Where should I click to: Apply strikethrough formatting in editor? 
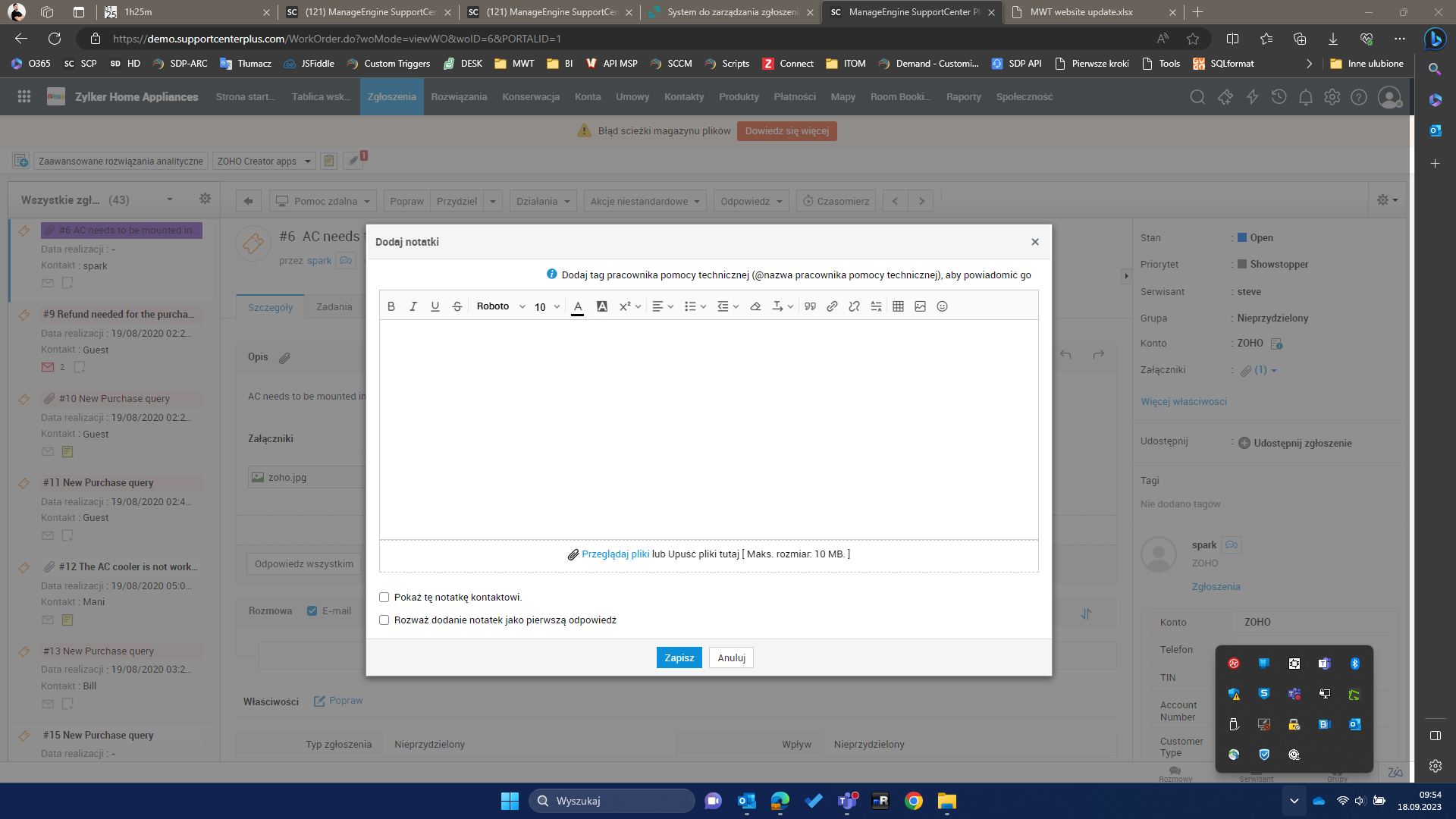[457, 306]
